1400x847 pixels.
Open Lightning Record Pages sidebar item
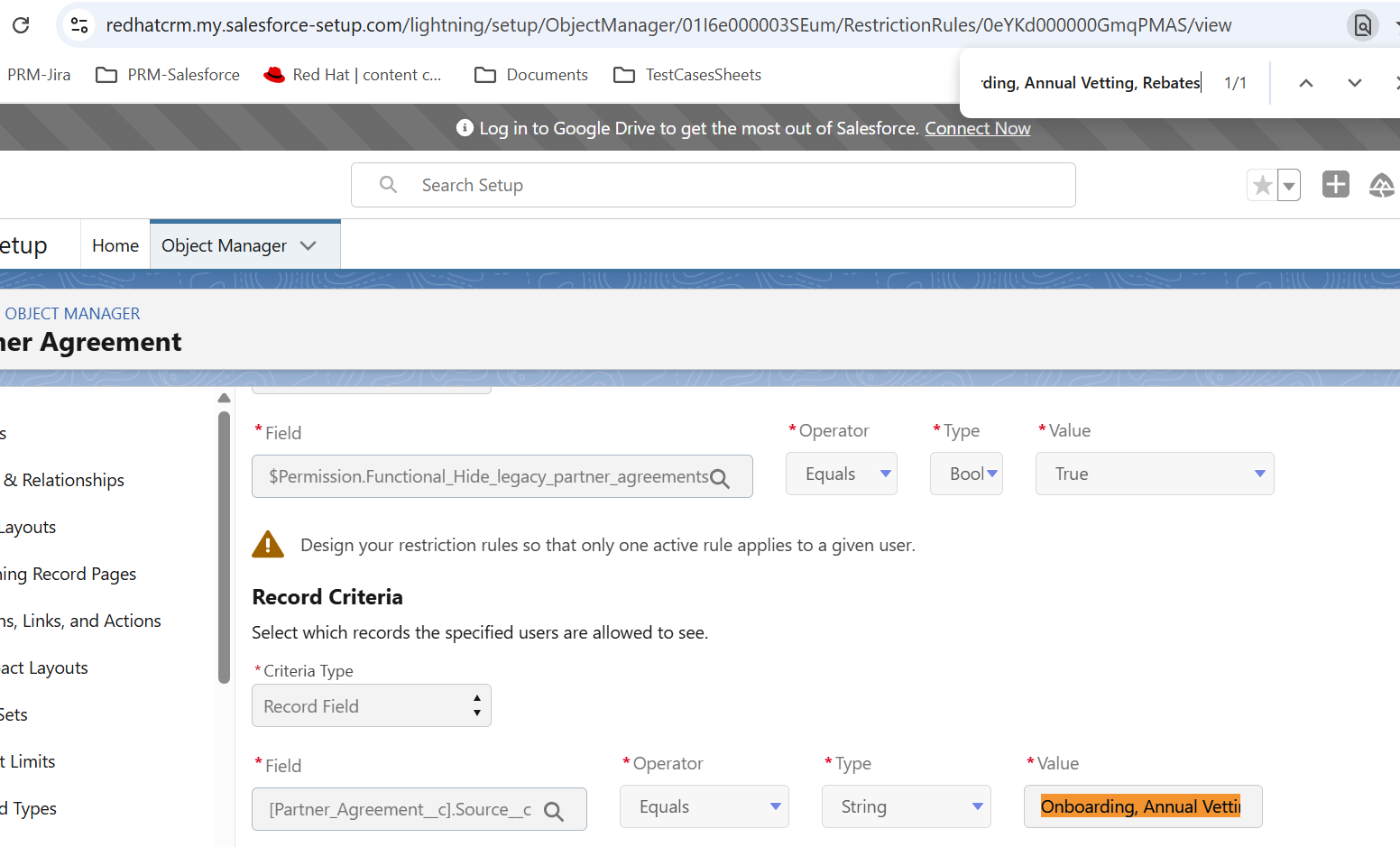click(69, 574)
